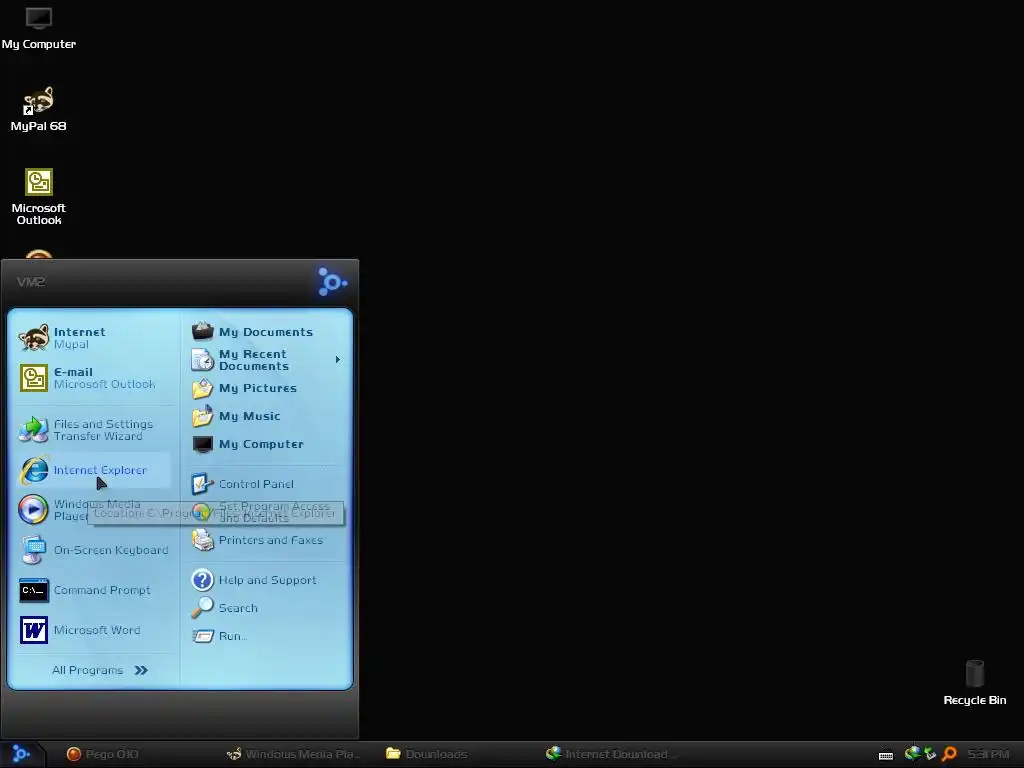Click the "My Pictures" label
The height and width of the screenshot is (768, 1024).
pos(258,388)
